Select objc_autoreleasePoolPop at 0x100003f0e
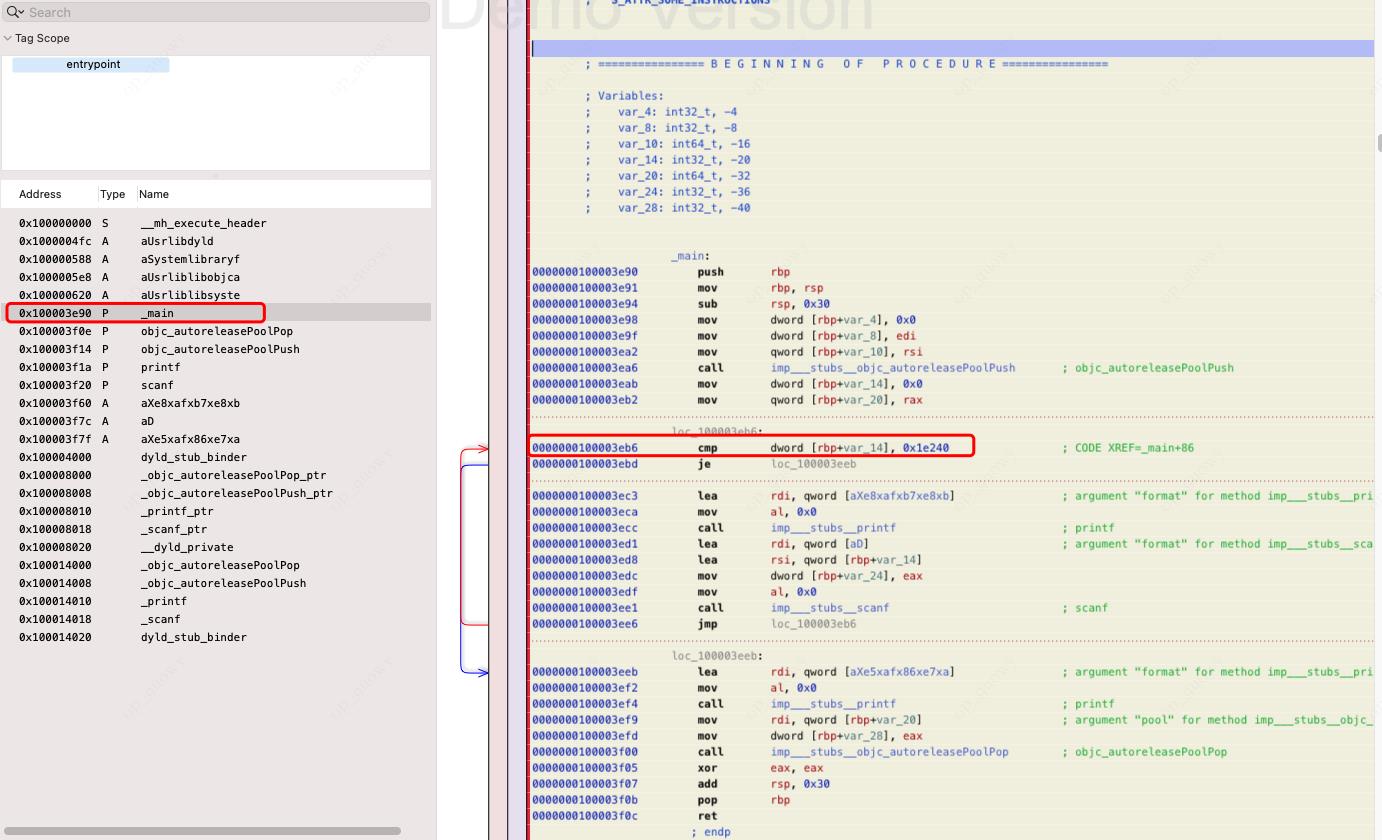The width and height of the screenshot is (1382, 840). tap(216, 331)
